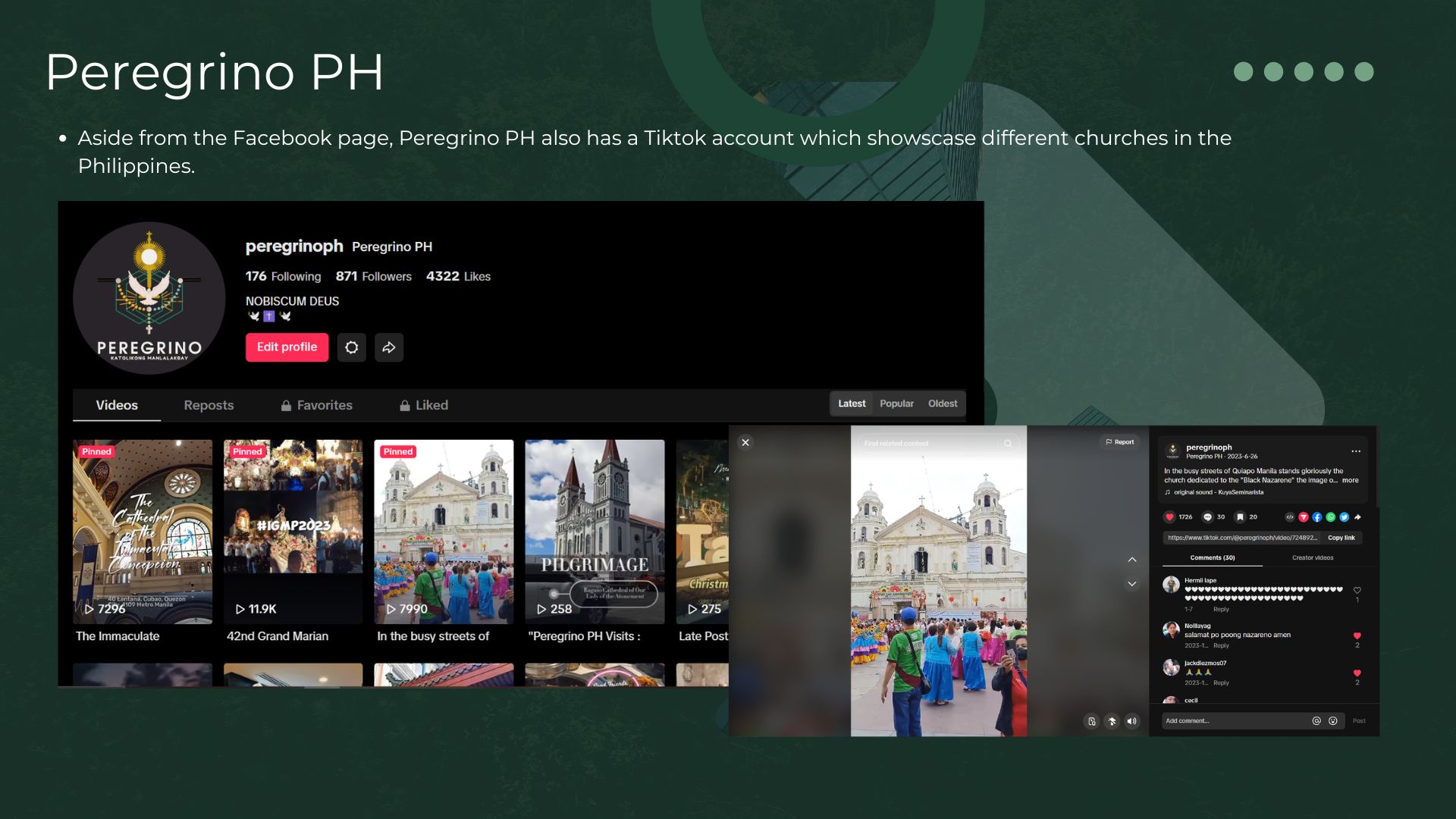Open the three-dot menu on video post

coord(1356,451)
